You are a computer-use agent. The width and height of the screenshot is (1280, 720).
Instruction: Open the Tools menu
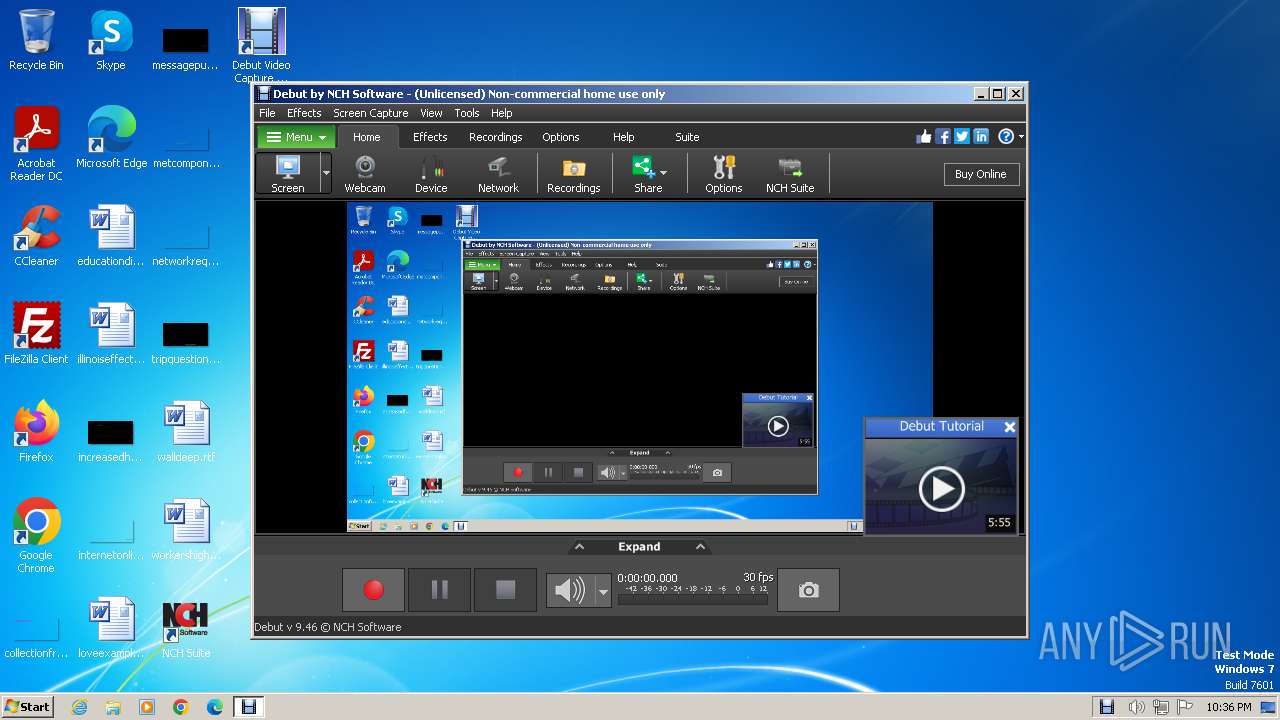467,113
